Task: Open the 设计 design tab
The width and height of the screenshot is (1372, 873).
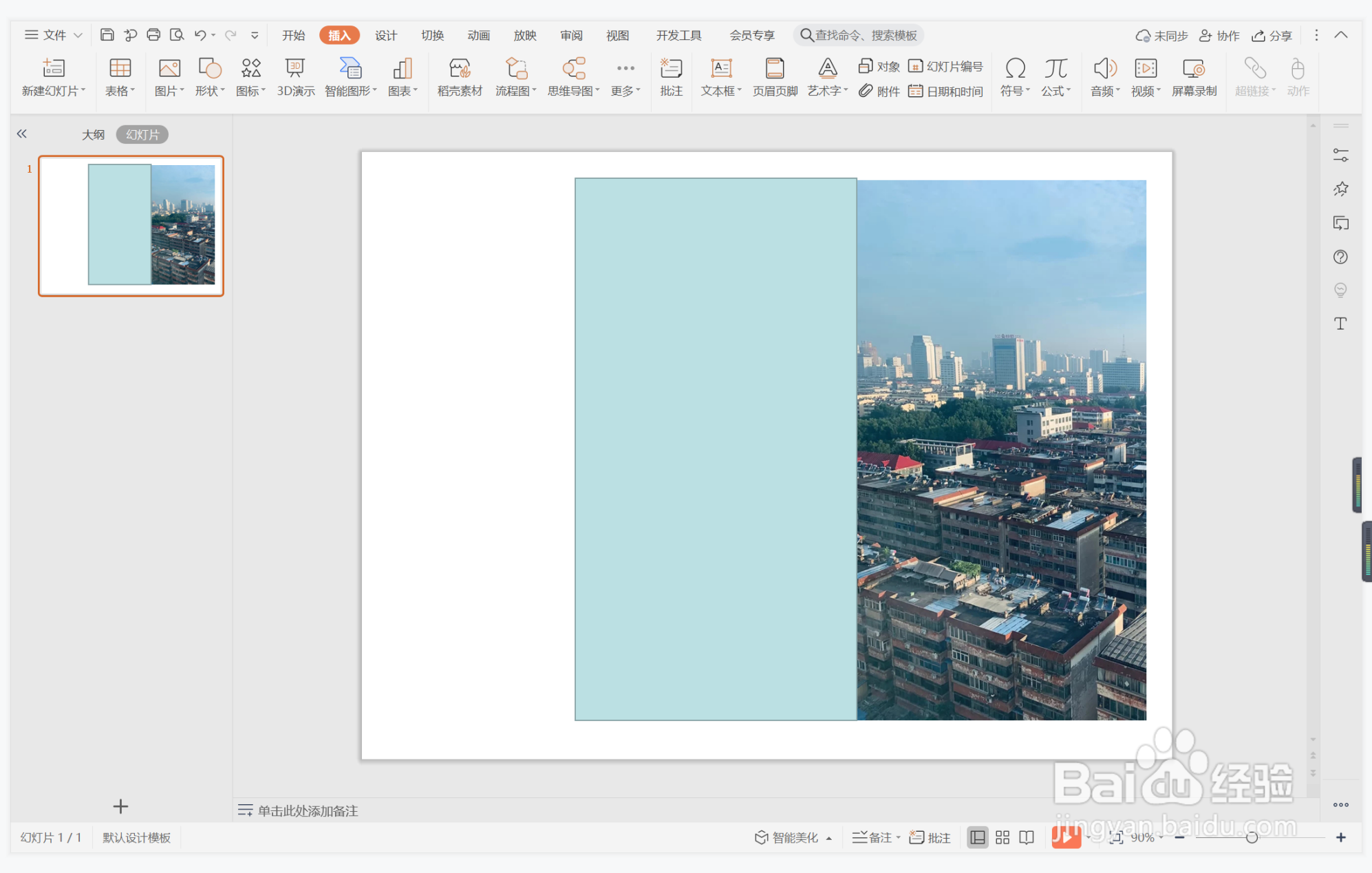Action: click(385, 35)
